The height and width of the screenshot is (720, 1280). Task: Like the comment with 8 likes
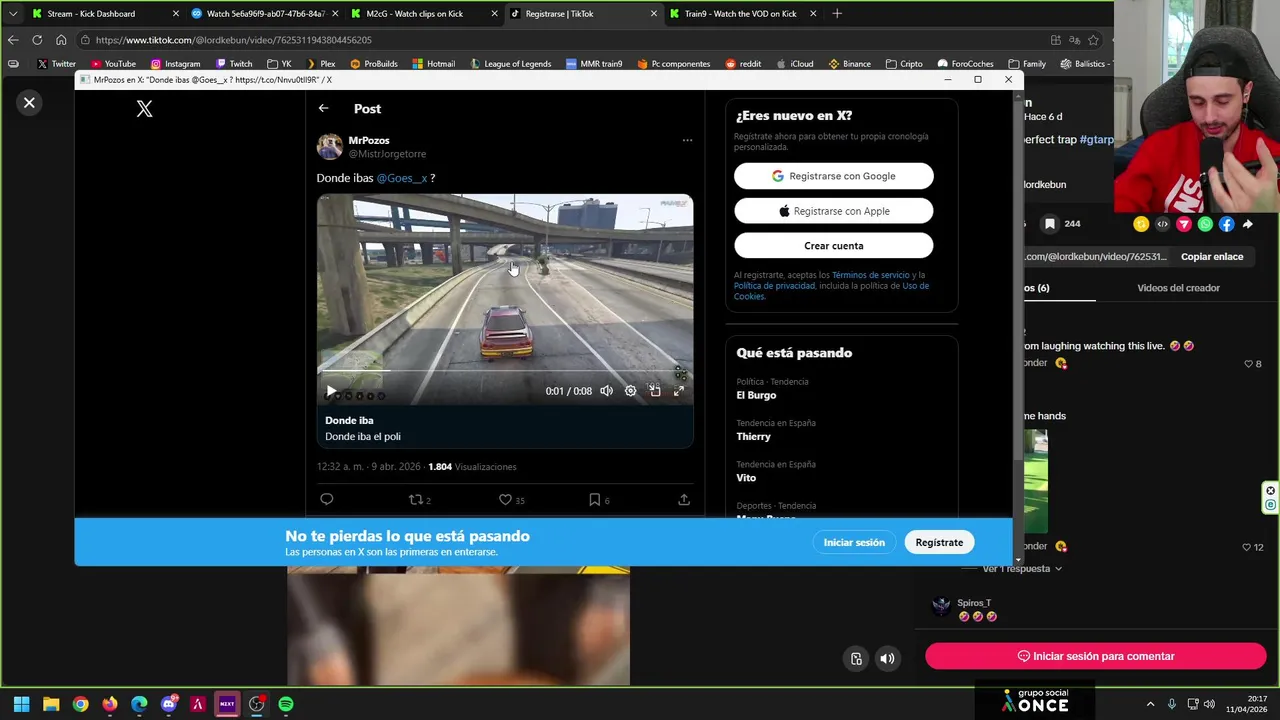(1248, 364)
